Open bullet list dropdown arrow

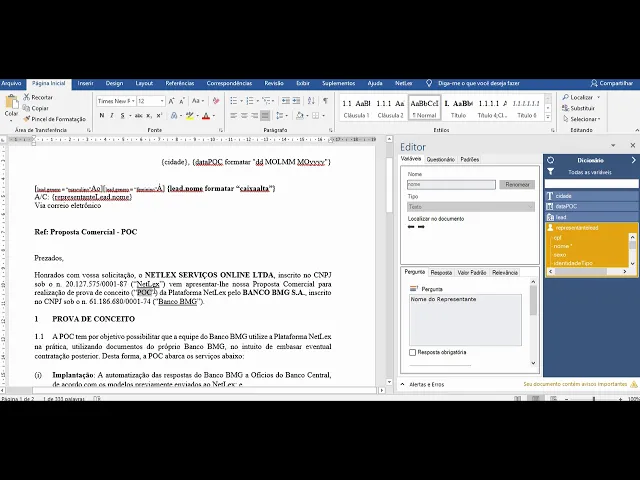click(241, 101)
